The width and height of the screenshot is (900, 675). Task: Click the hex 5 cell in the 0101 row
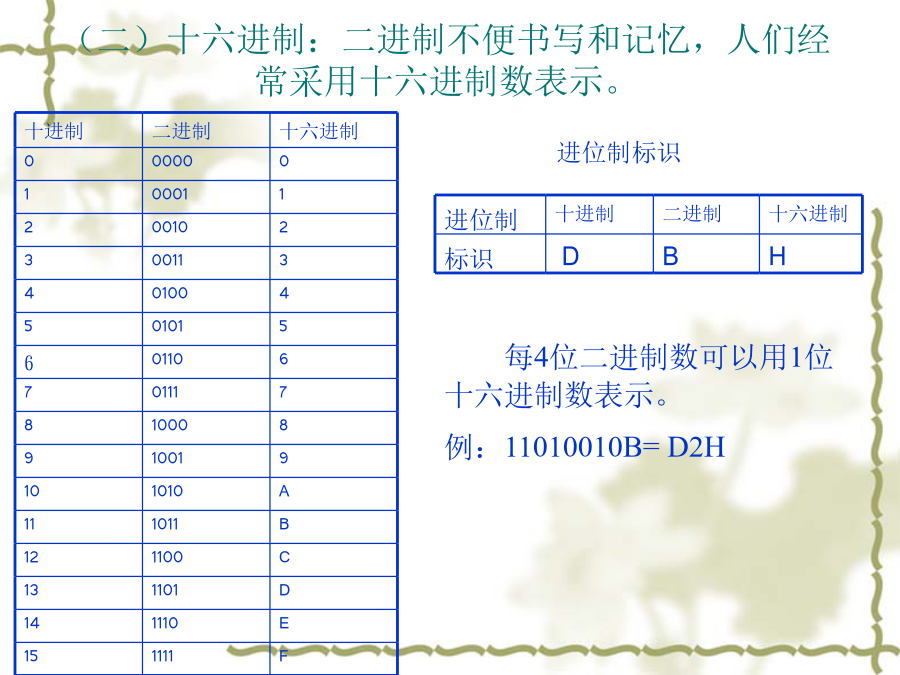coord(333,329)
